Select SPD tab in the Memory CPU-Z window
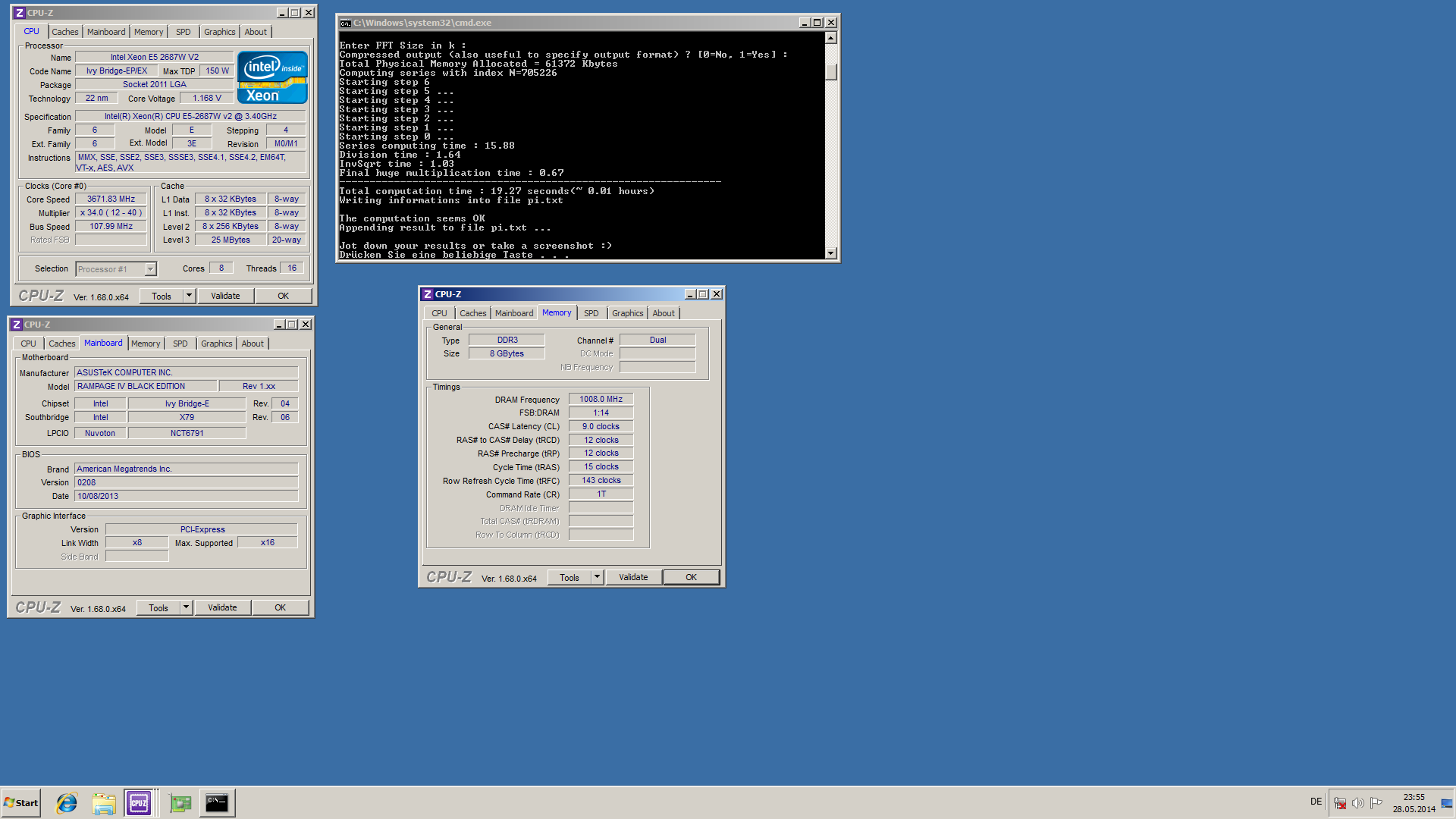This screenshot has height=819, width=1456. (591, 313)
